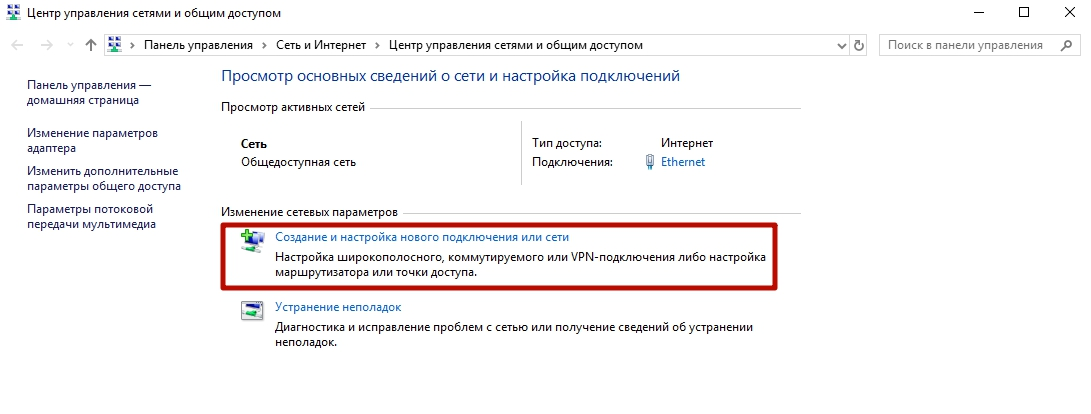Refresh the address bar view
Viewport: 1091px width, 414px height.
click(858, 45)
